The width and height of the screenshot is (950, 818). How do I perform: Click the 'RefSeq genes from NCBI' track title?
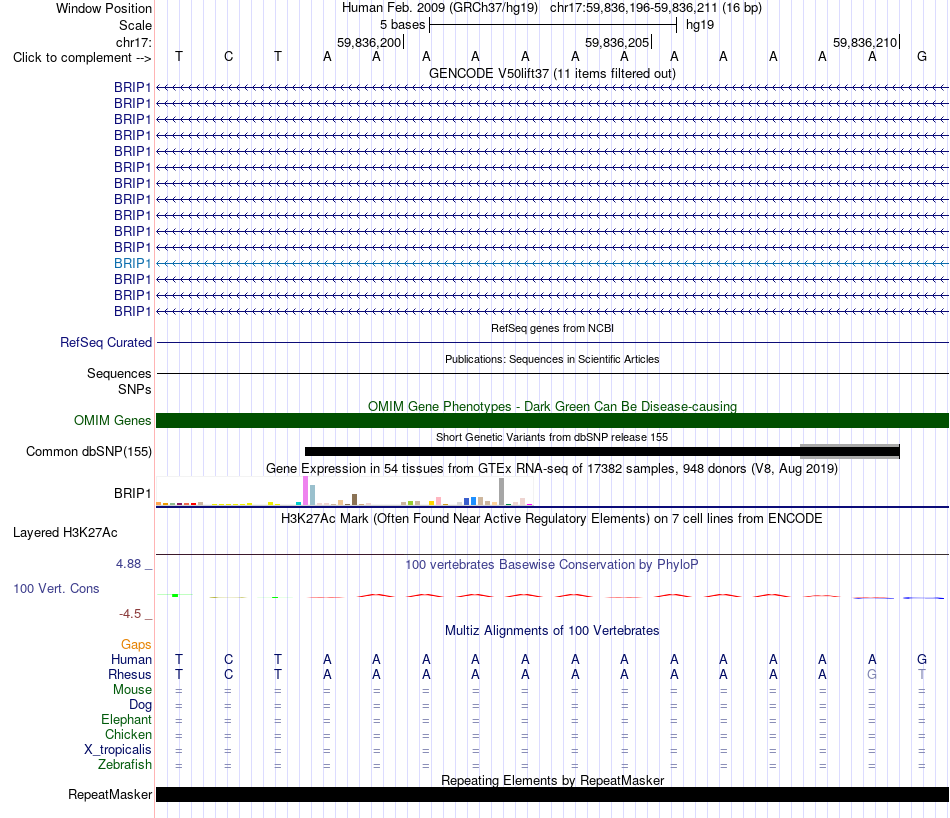552,328
